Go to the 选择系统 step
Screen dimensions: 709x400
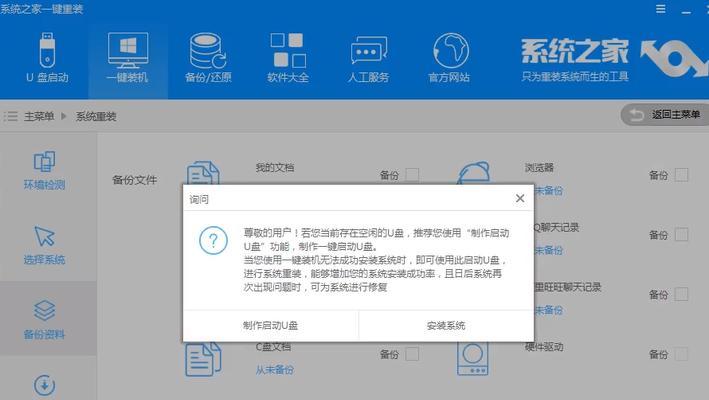(x=44, y=245)
